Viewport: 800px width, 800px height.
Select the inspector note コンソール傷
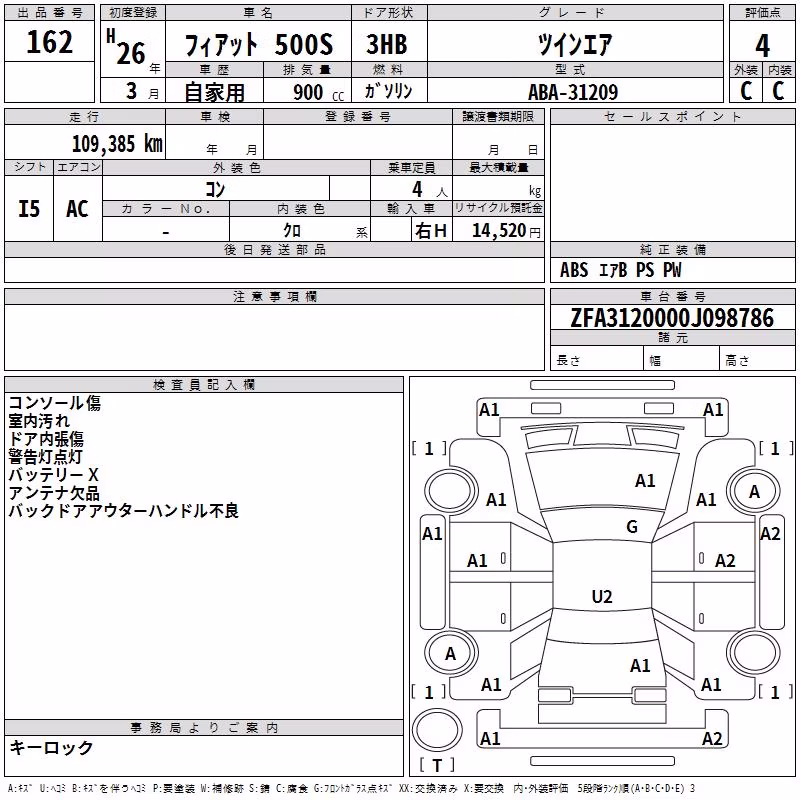point(55,403)
